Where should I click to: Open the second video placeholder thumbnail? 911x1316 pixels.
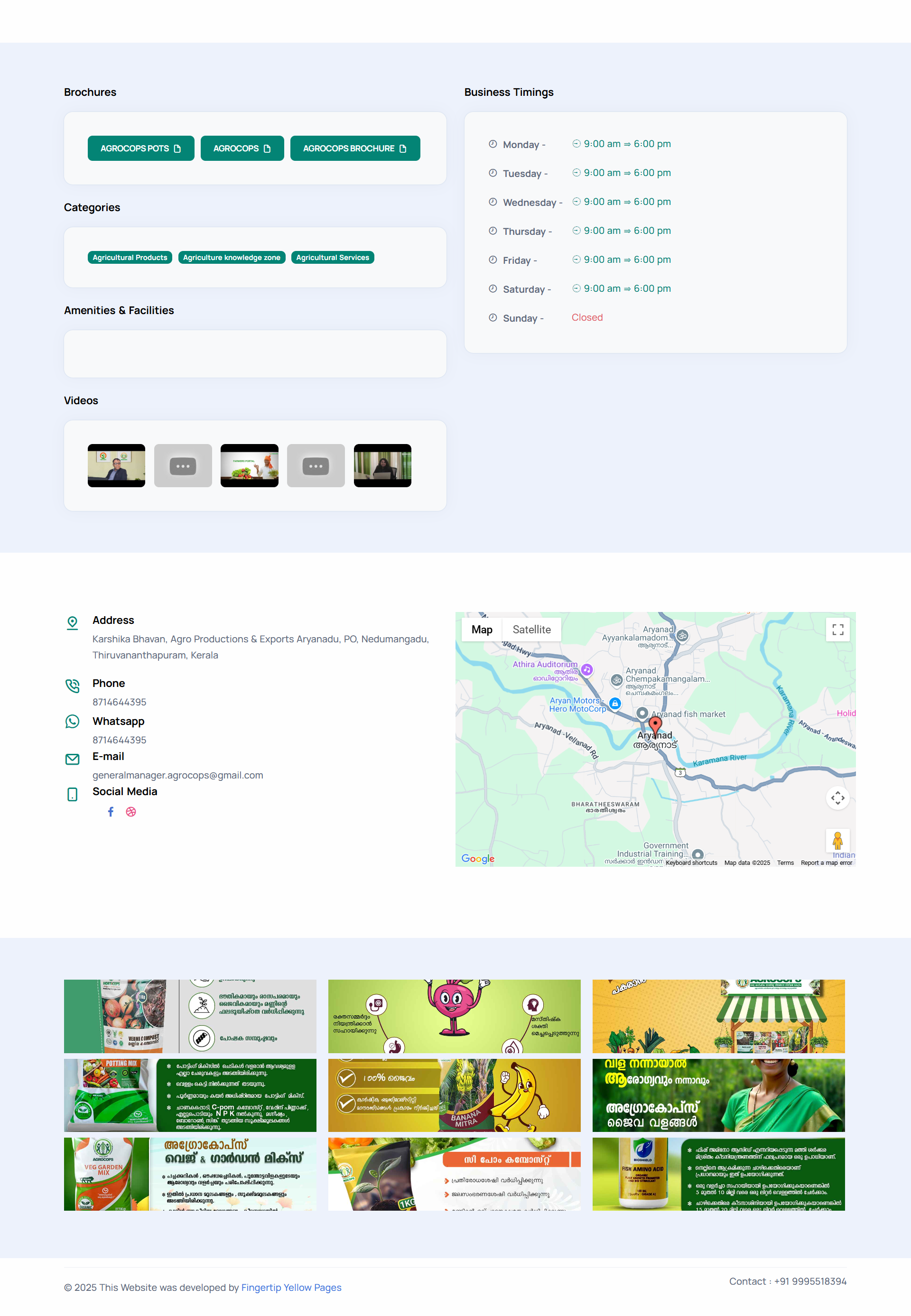[183, 466]
